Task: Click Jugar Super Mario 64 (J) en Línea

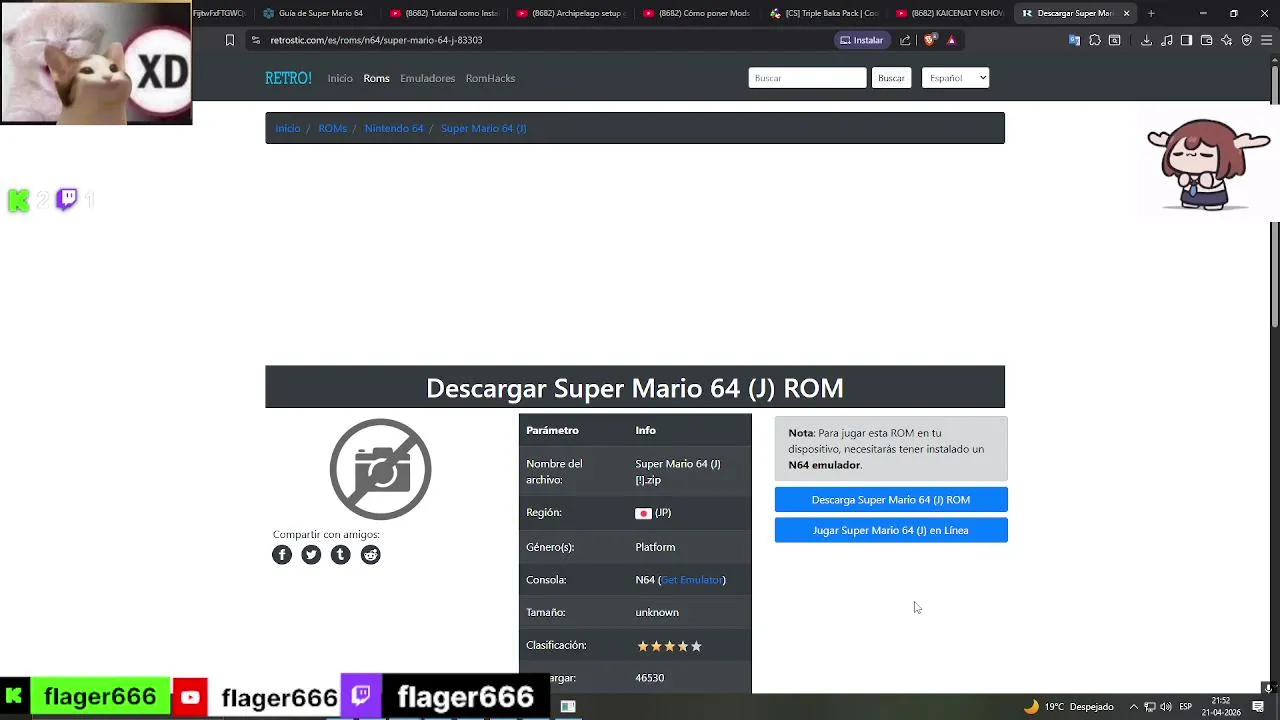Action: 891,530
